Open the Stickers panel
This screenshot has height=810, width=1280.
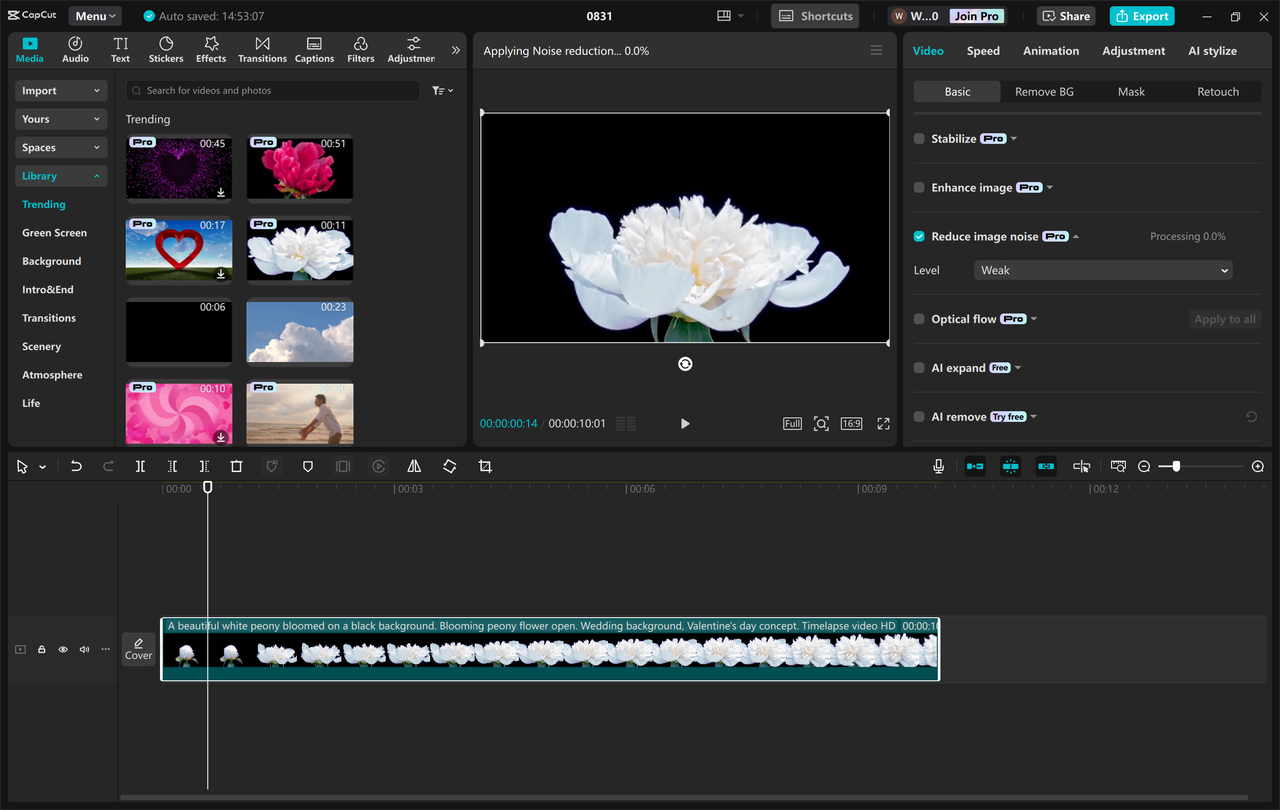pos(165,48)
